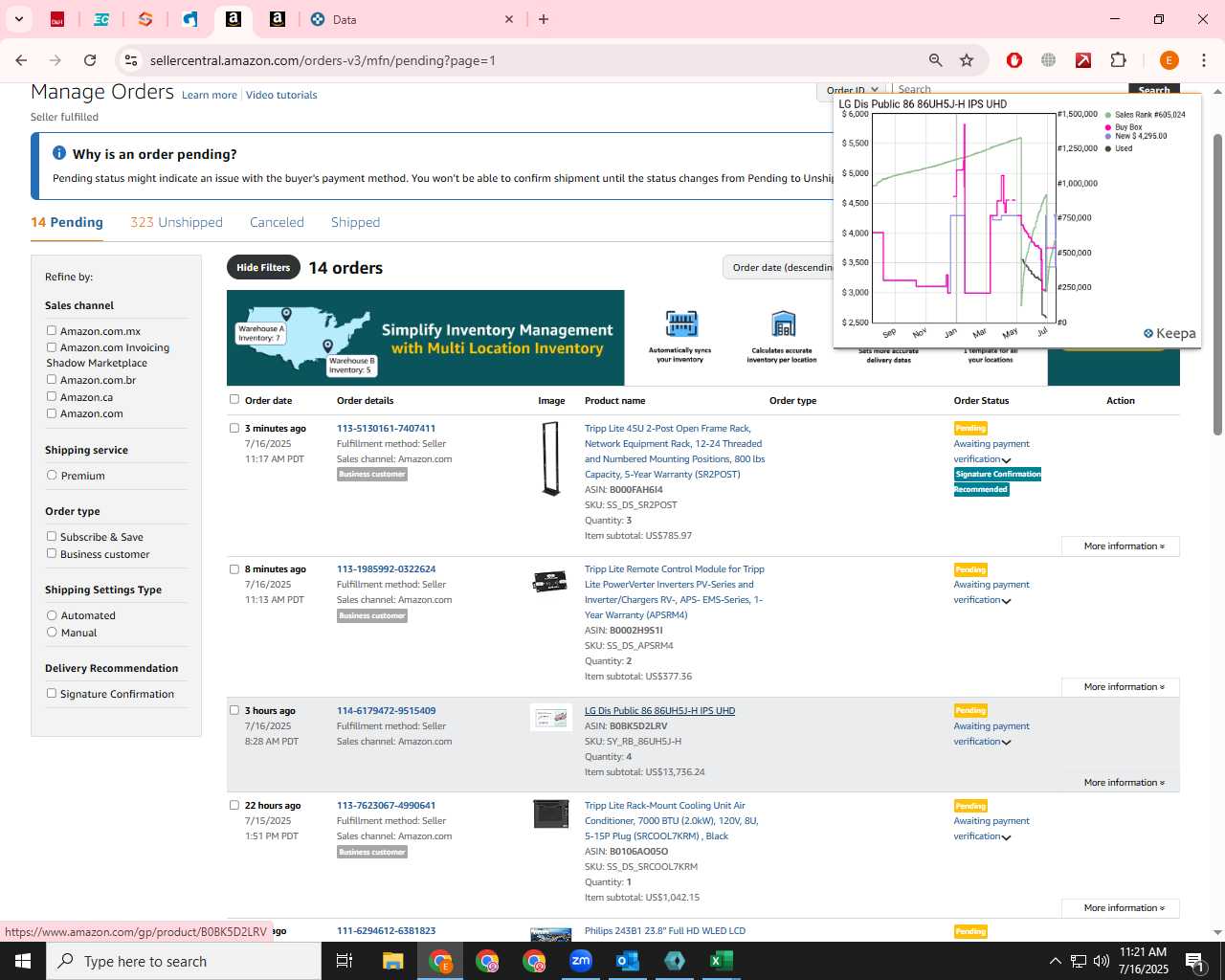
Task: Click the Hide Filters button
Action: click(x=263, y=268)
